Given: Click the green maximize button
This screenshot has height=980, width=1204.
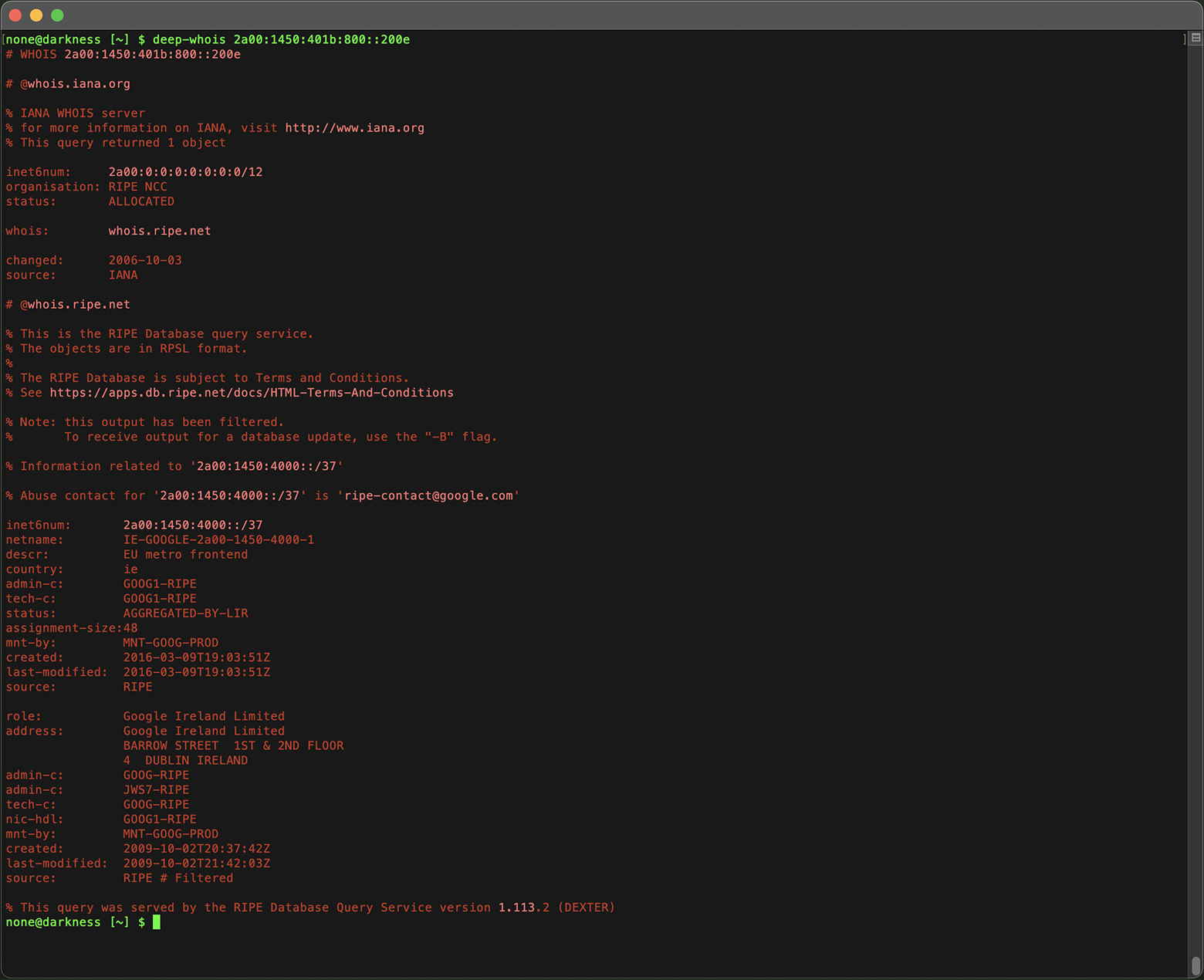Looking at the screenshot, I should coord(56,15).
